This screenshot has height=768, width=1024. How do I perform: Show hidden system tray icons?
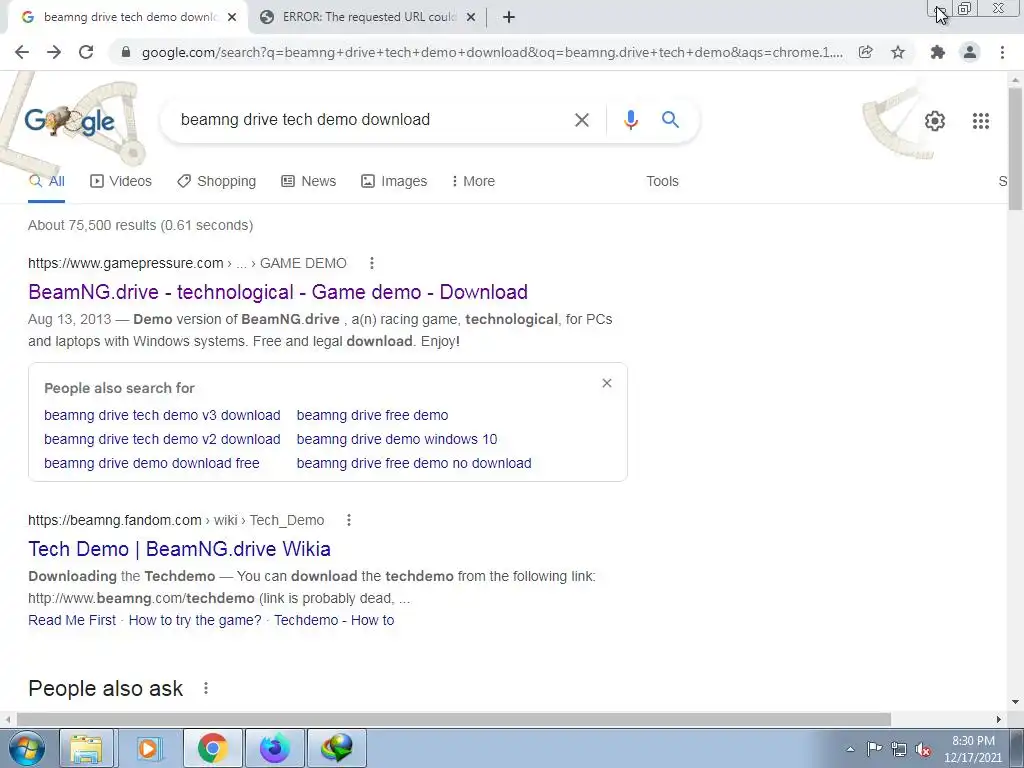[x=850, y=749]
